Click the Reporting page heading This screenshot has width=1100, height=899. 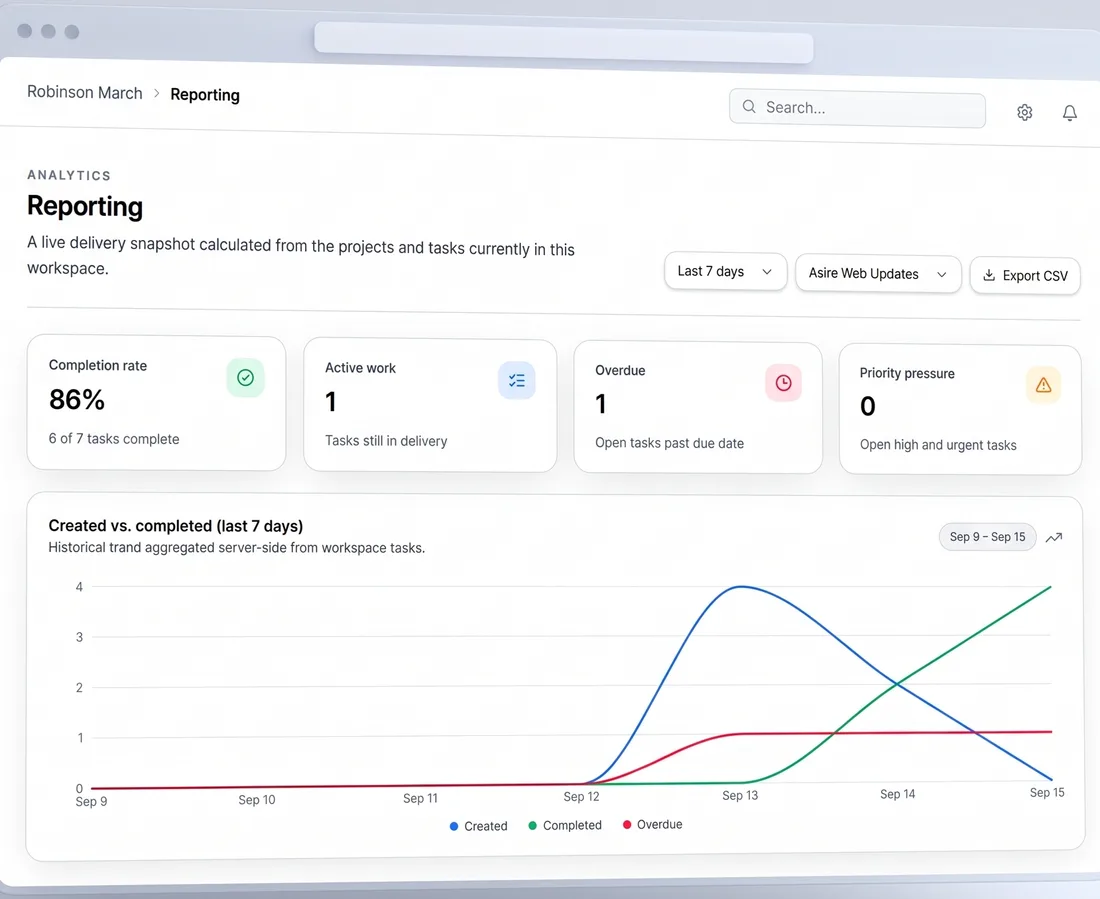pos(85,206)
